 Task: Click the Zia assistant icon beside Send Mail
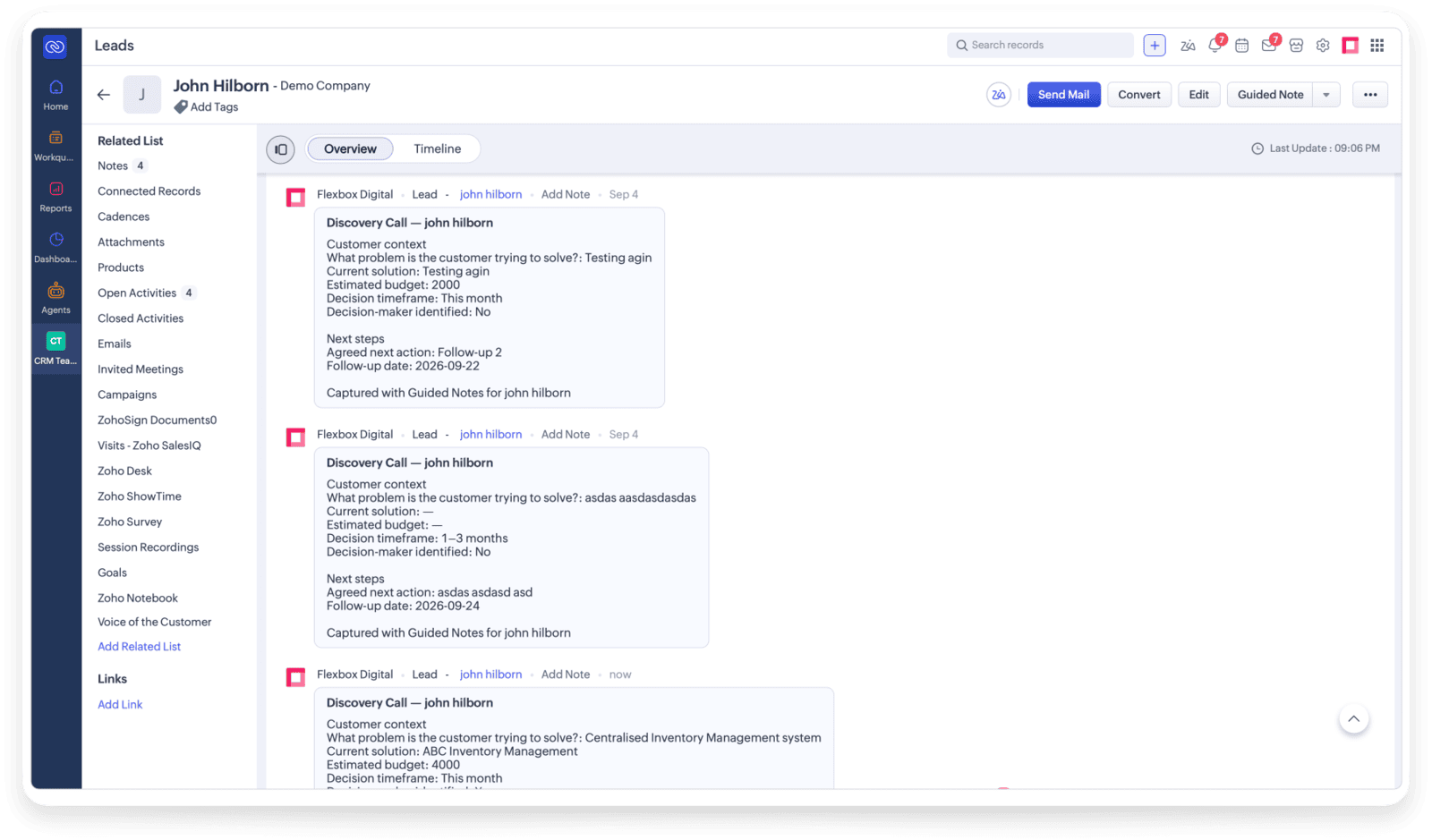(x=999, y=95)
